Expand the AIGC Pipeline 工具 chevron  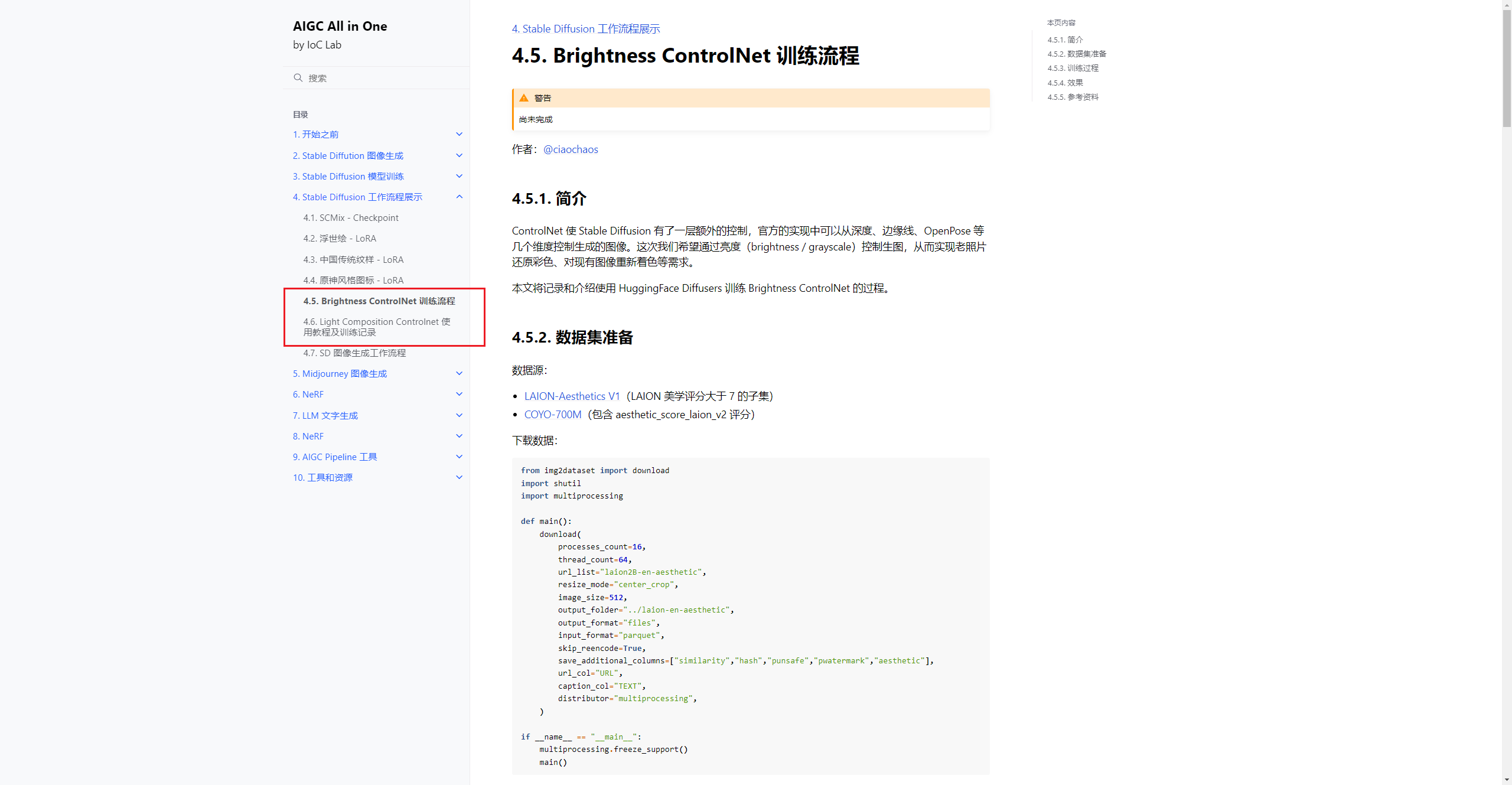tap(459, 457)
